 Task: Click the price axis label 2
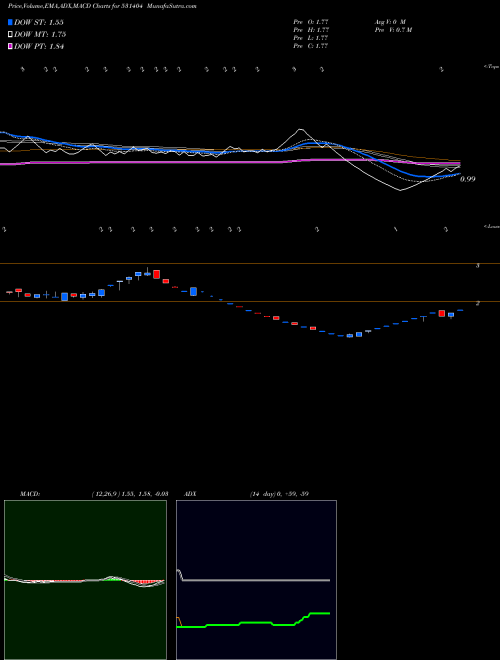click(x=478, y=303)
